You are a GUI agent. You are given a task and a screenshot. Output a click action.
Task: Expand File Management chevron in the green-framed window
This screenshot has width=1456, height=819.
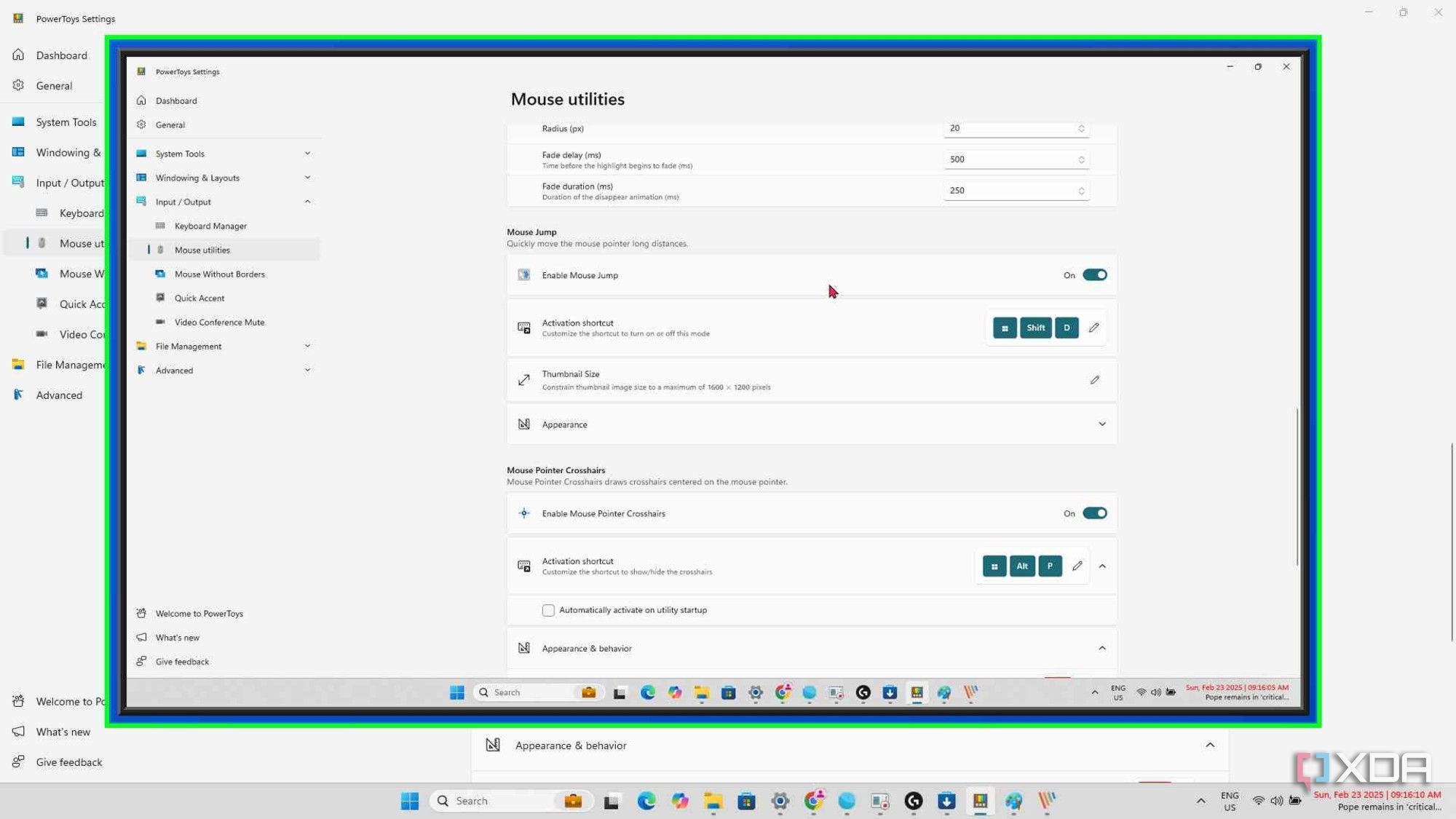[307, 346]
